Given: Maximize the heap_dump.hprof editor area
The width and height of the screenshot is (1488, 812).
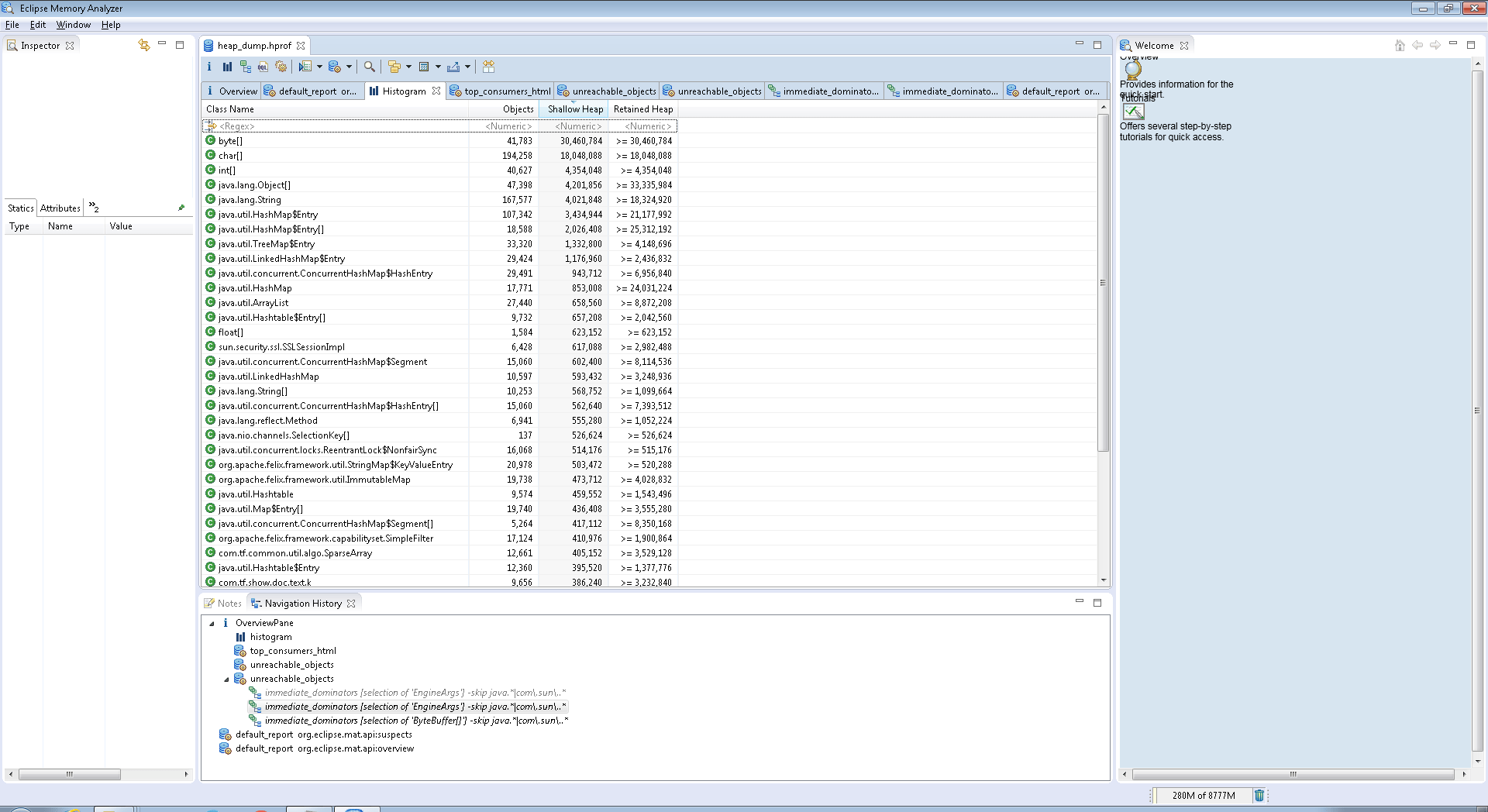Looking at the screenshot, I should click(x=1097, y=45).
